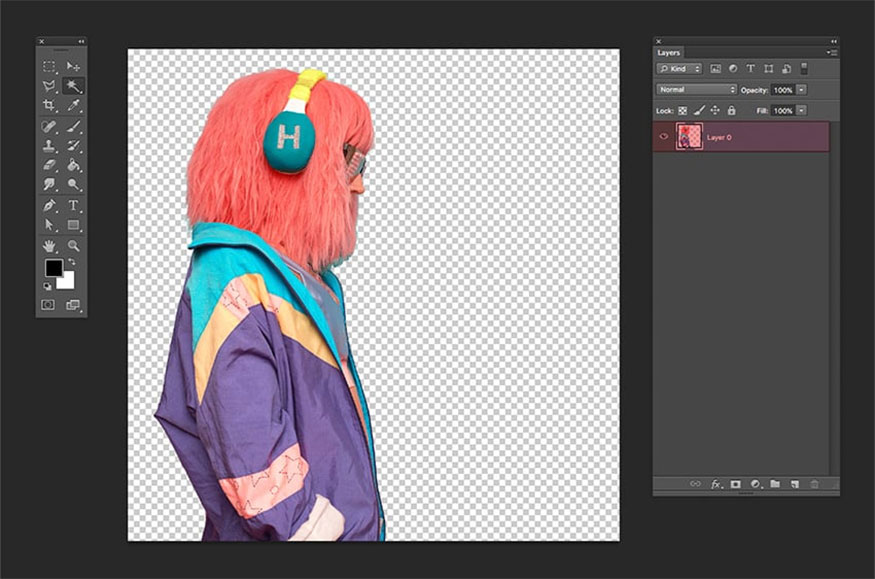875x579 pixels.
Task: Add a layer style with fx
Action: coord(716,484)
